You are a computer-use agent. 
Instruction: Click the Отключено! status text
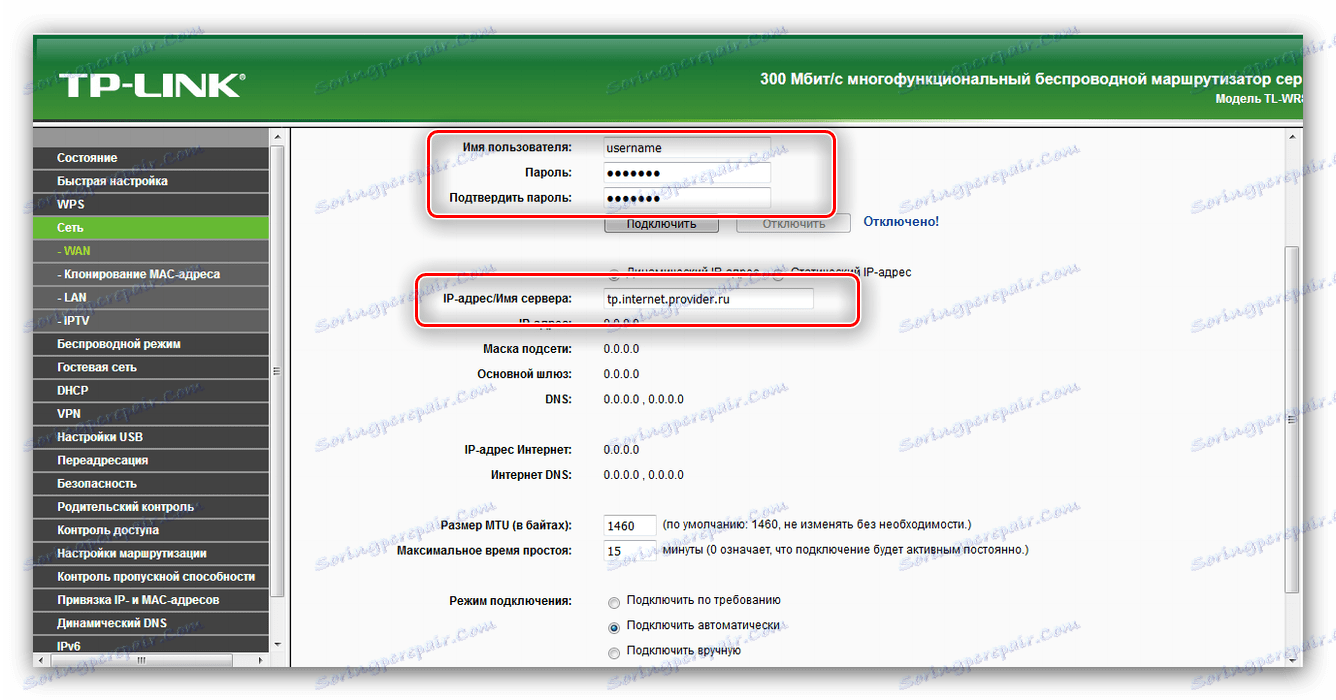tap(901, 222)
